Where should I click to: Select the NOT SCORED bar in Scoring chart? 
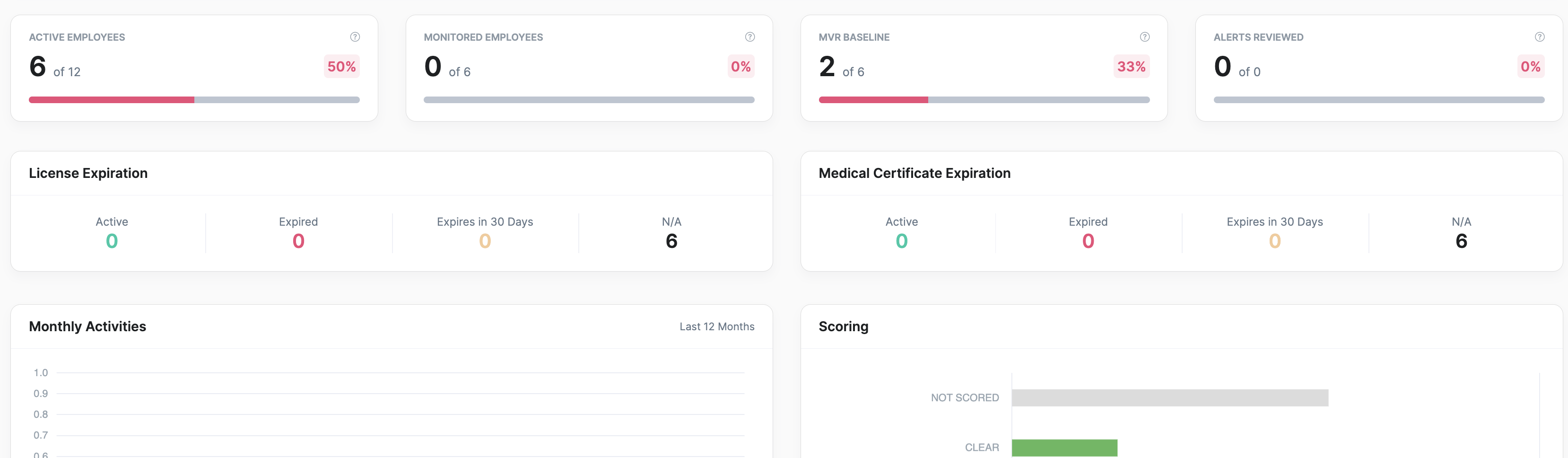coord(1169,398)
